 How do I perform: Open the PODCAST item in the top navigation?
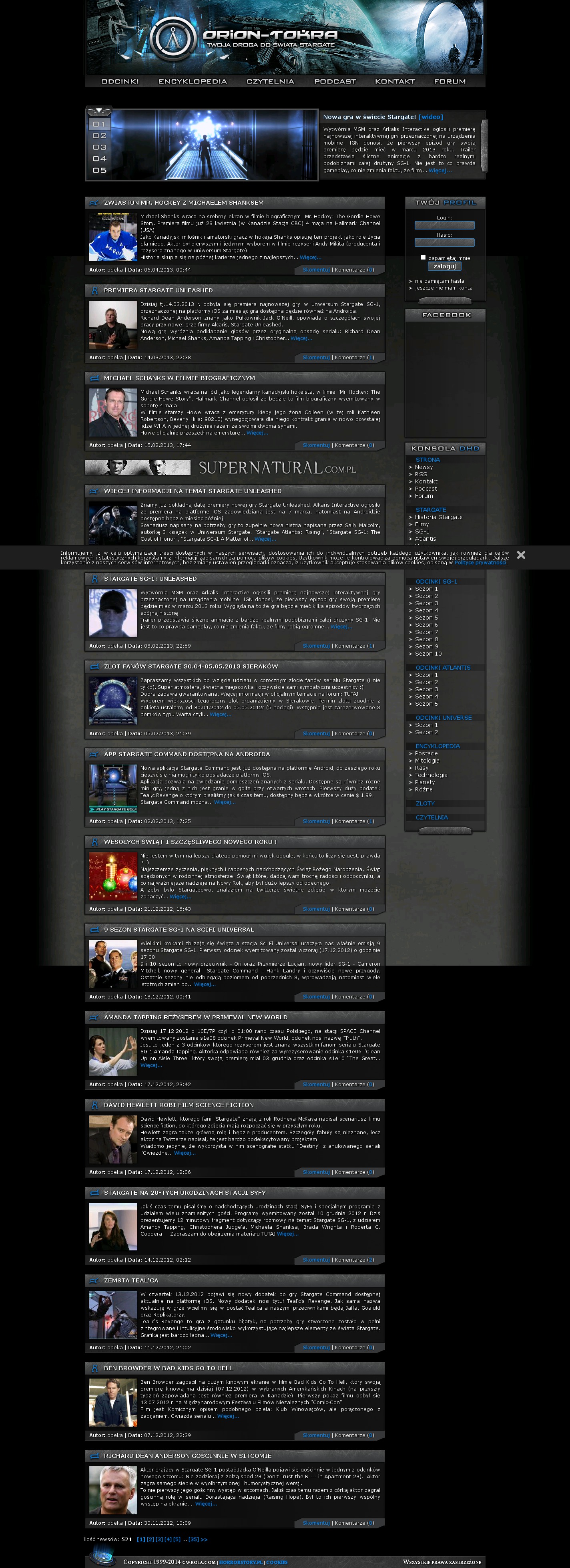click(335, 82)
